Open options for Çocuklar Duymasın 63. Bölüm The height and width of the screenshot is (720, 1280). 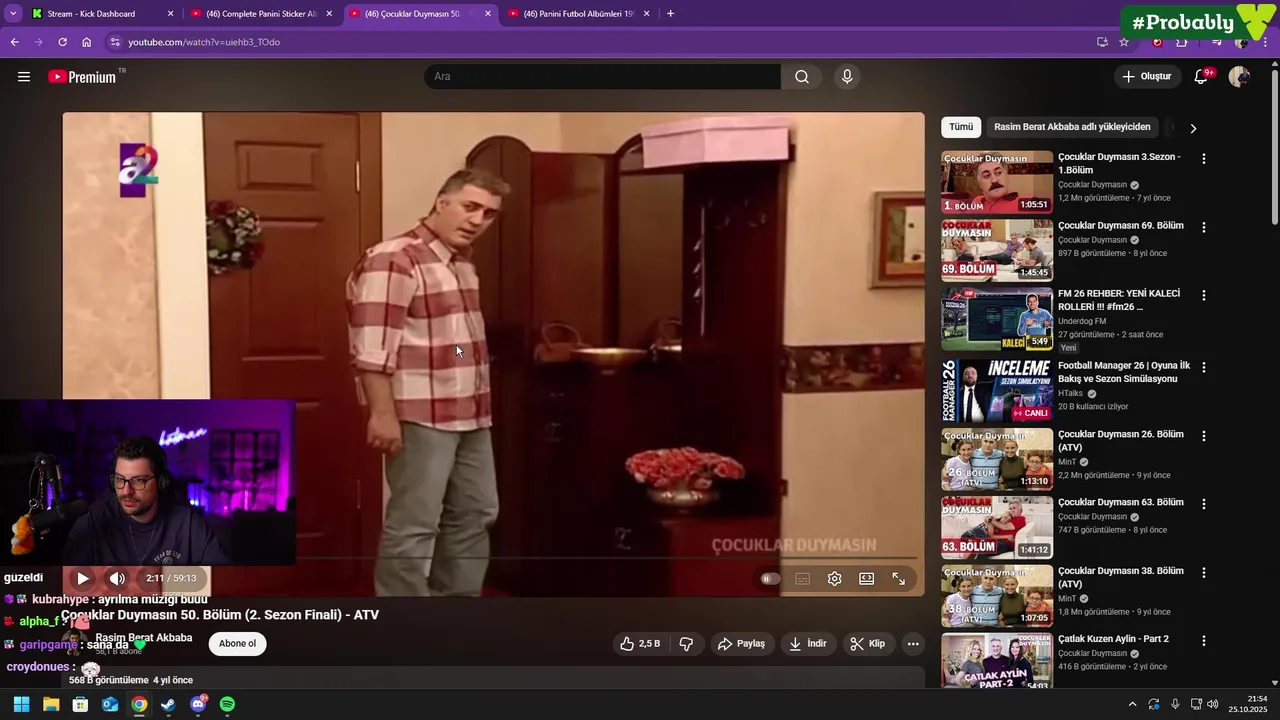(1204, 504)
